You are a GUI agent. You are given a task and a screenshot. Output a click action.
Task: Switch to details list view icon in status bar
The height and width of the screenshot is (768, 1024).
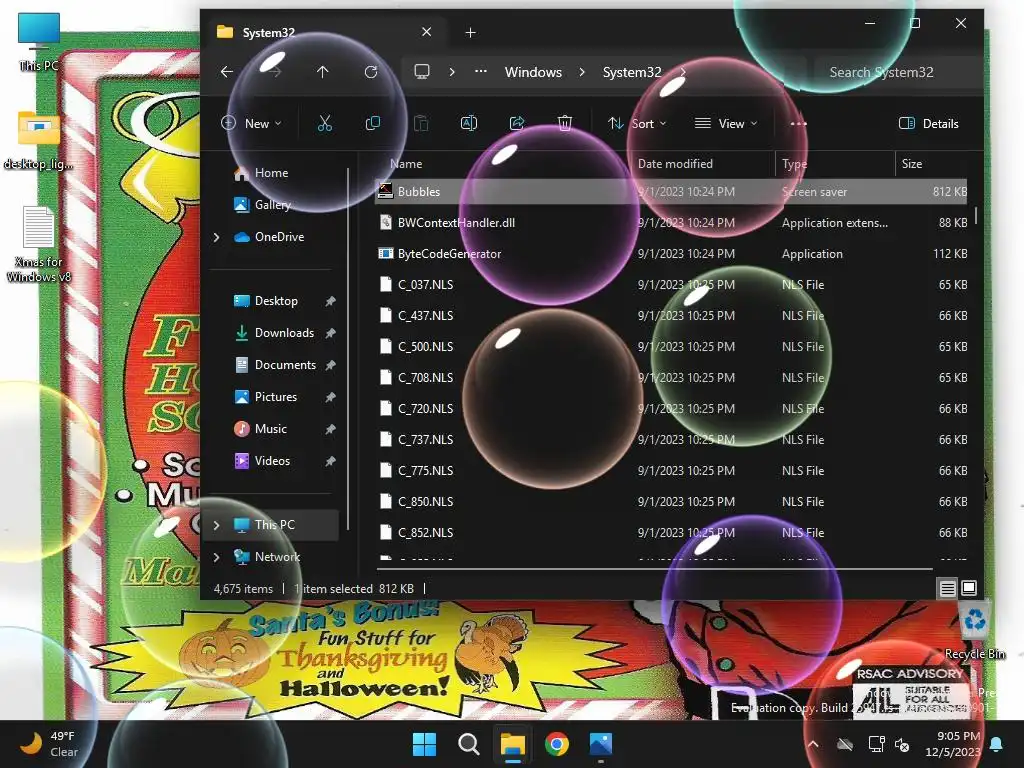click(x=948, y=588)
